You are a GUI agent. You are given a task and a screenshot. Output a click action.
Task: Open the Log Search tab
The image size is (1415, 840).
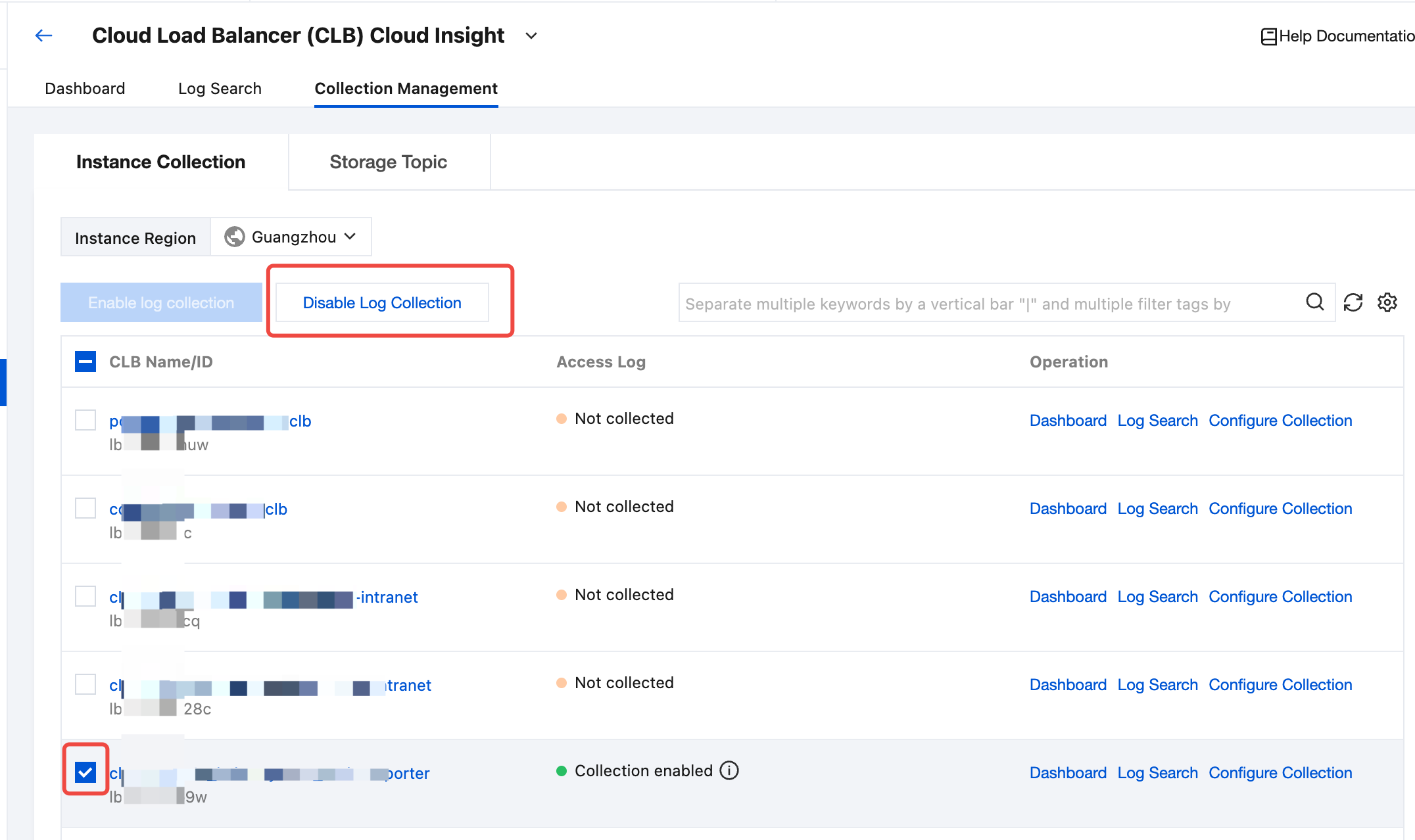click(220, 89)
